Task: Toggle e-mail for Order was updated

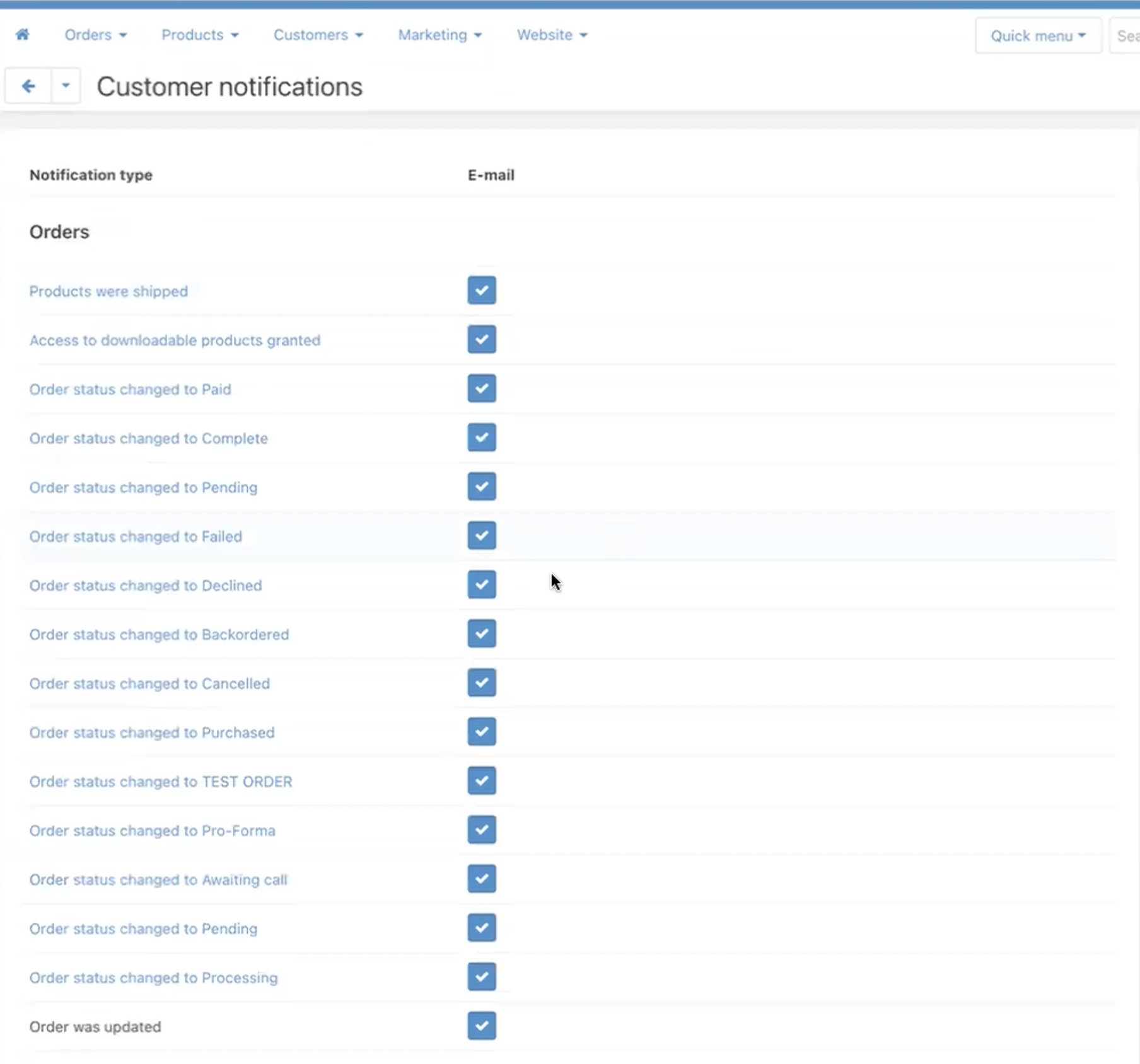Action: point(482,1026)
